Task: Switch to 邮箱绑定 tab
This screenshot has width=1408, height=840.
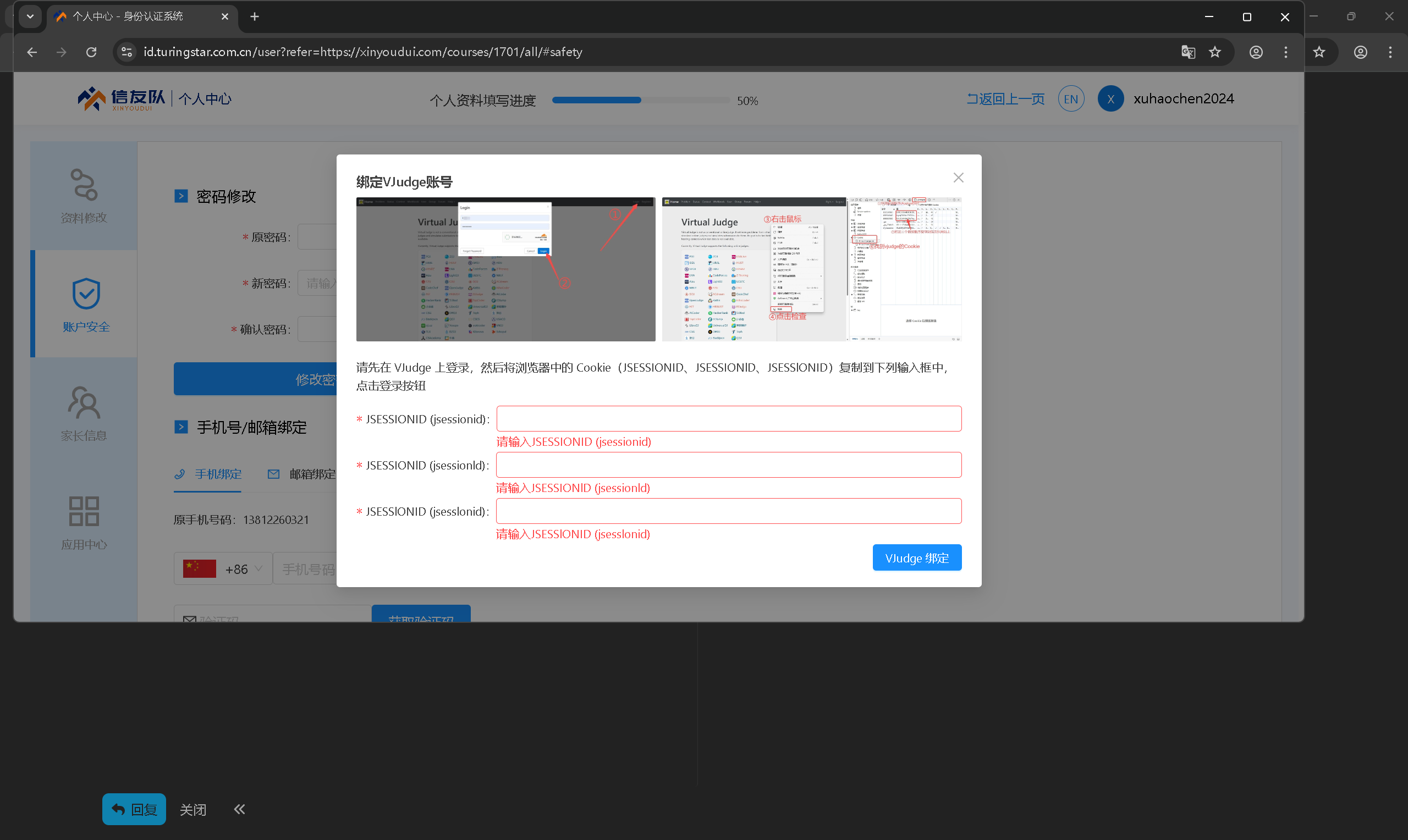Action: coord(302,474)
